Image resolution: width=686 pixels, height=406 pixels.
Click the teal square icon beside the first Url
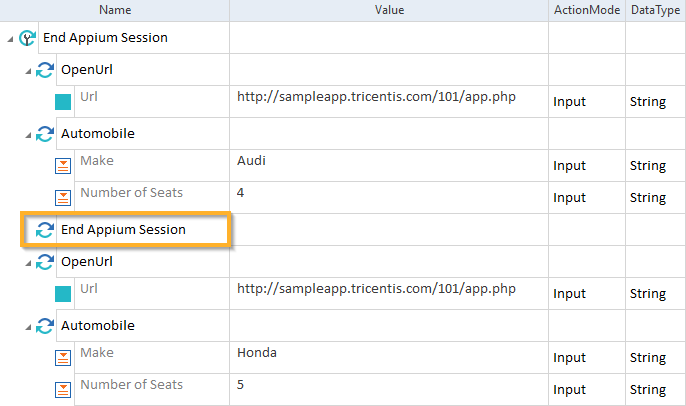coord(63,101)
